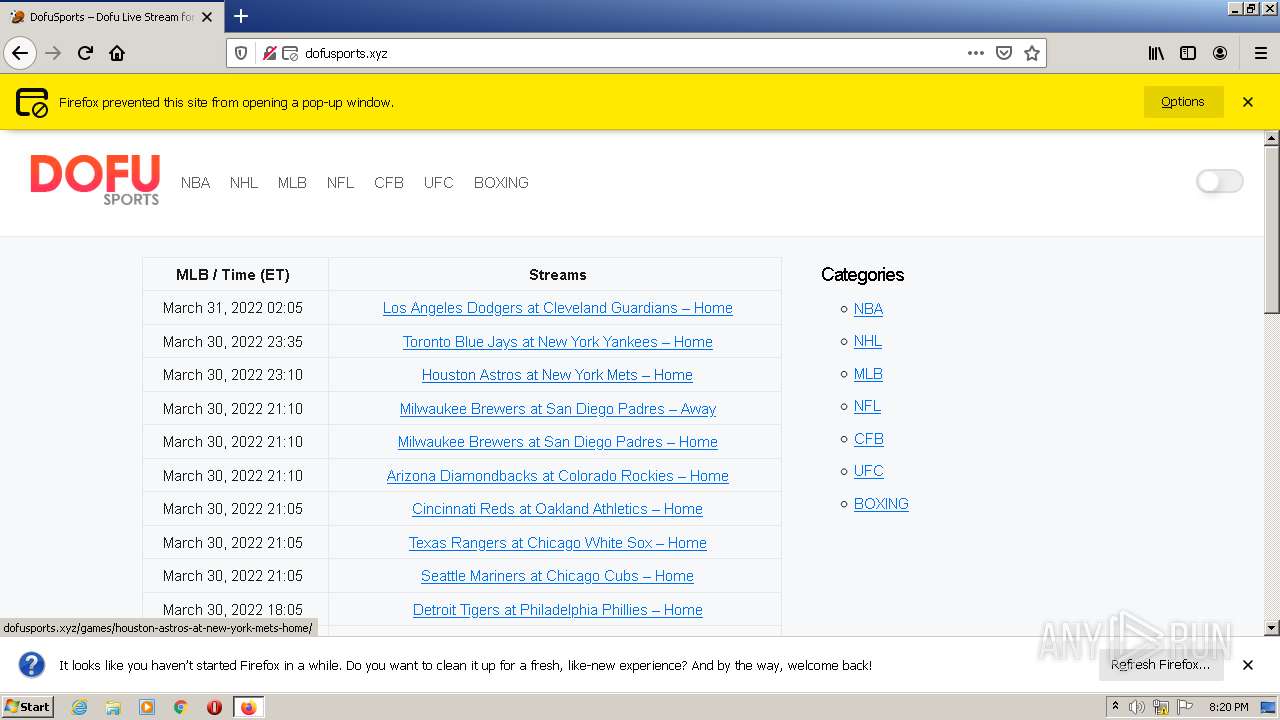Open Detroit Tigers at Phillies stream
Viewport: 1280px width, 720px height.
(x=558, y=610)
